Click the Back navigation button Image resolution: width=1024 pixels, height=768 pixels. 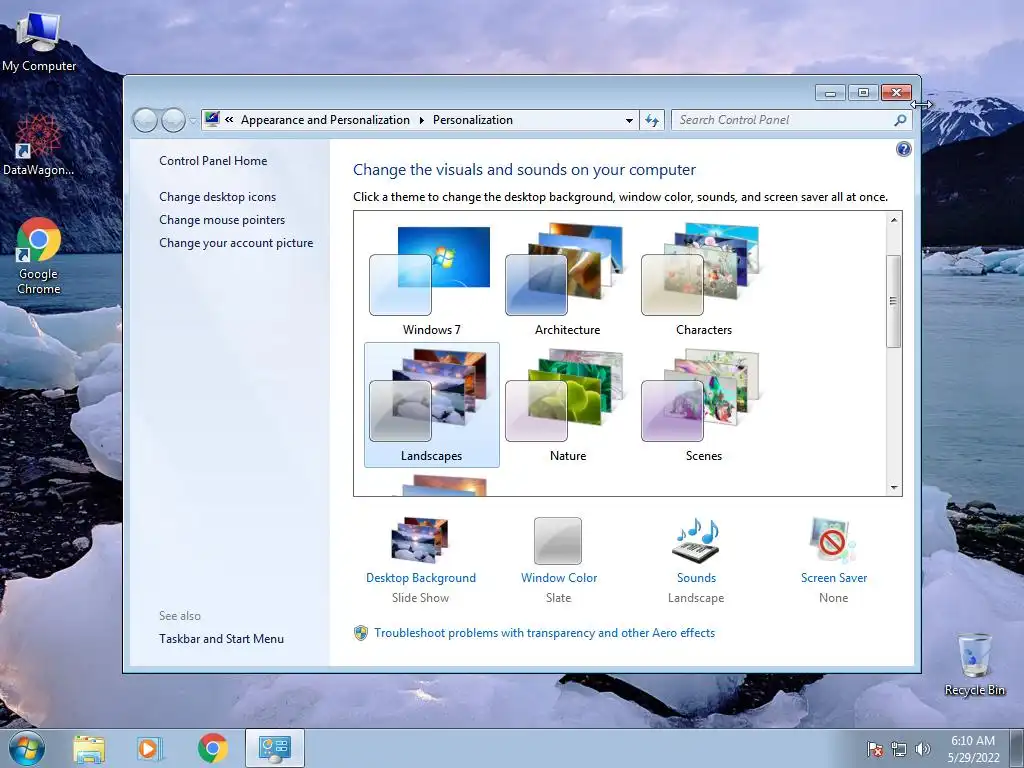click(x=145, y=120)
